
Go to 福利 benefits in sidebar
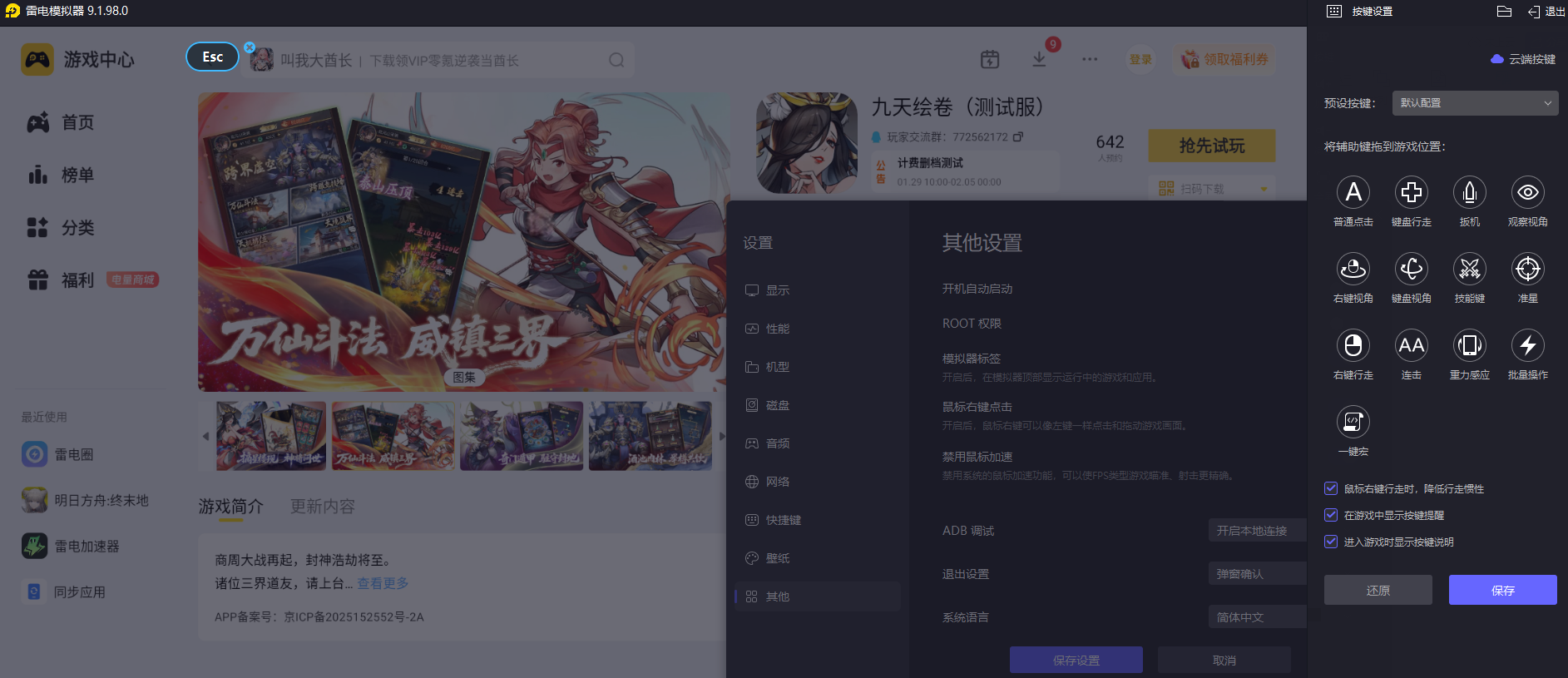pyautogui.click(x=61, y=280)
